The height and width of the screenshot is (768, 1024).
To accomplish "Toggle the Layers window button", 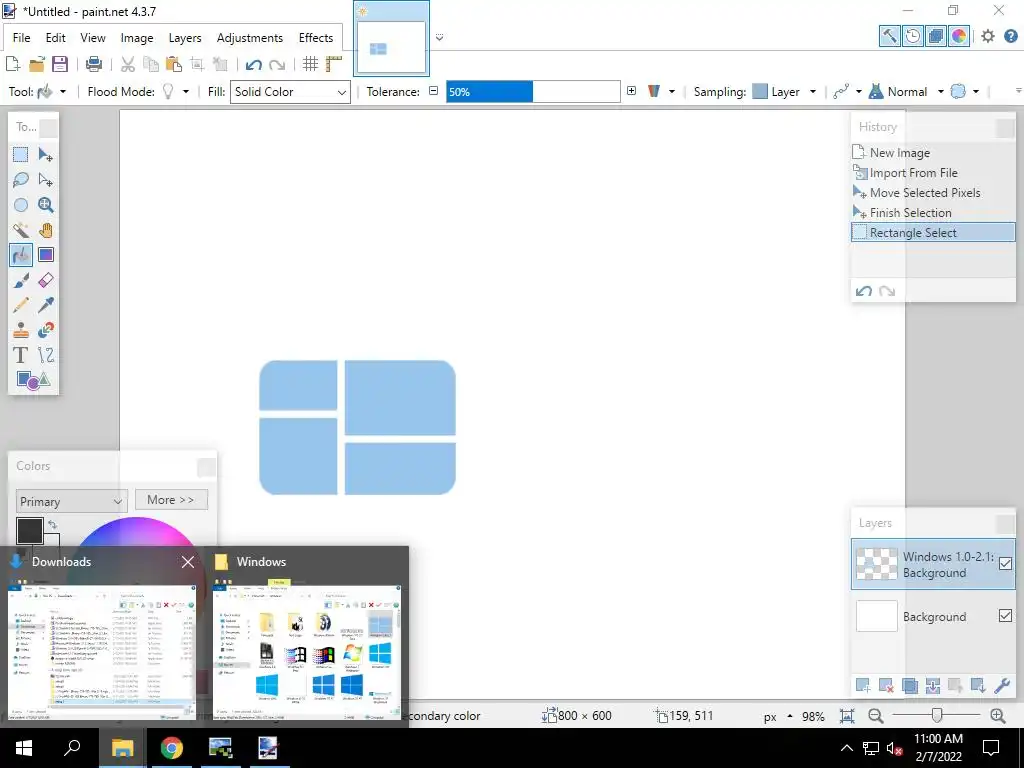I will pos(935,37).
